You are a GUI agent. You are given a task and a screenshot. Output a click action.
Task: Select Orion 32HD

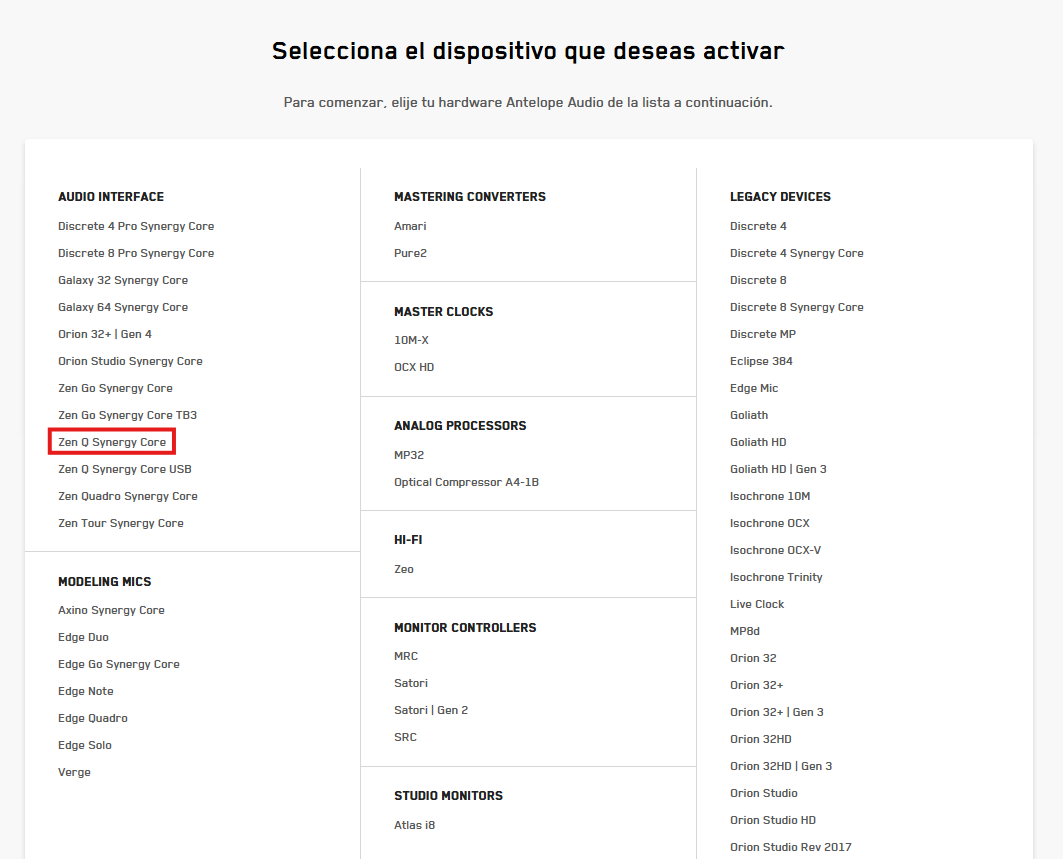pyautogui.click(x=761, y=739)
